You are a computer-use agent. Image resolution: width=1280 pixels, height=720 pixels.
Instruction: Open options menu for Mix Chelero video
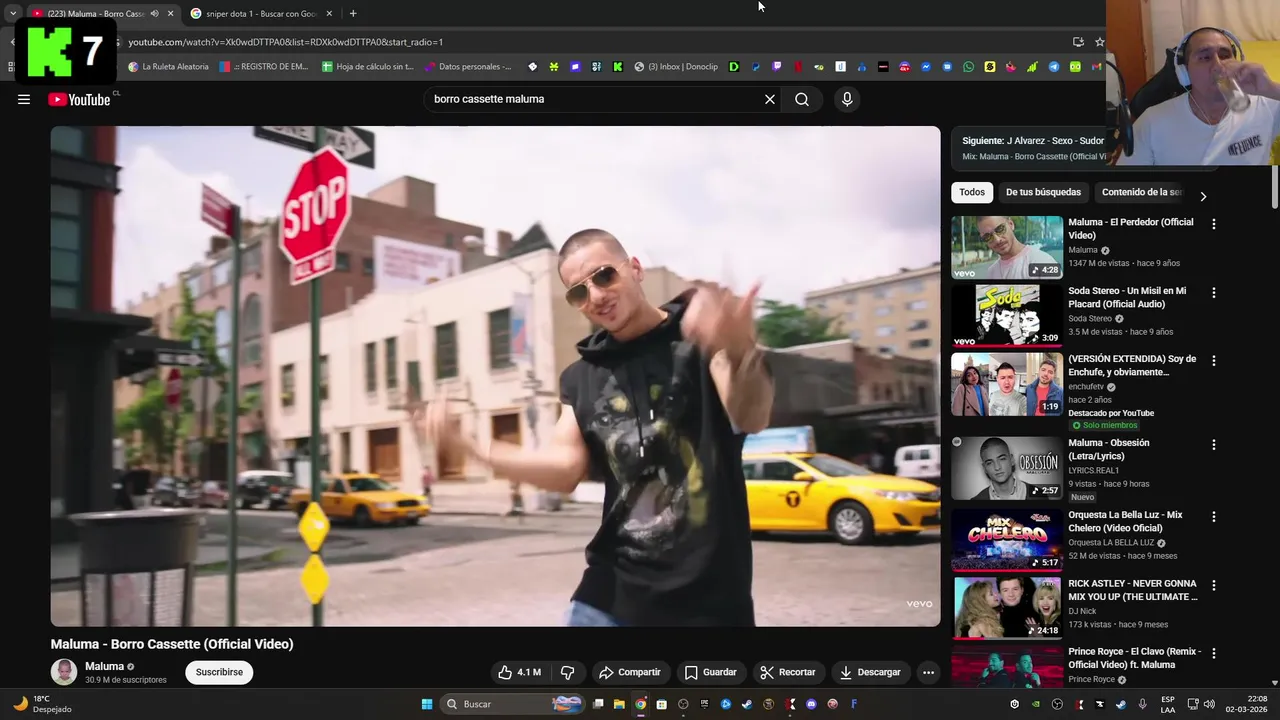pos(1214,517)
